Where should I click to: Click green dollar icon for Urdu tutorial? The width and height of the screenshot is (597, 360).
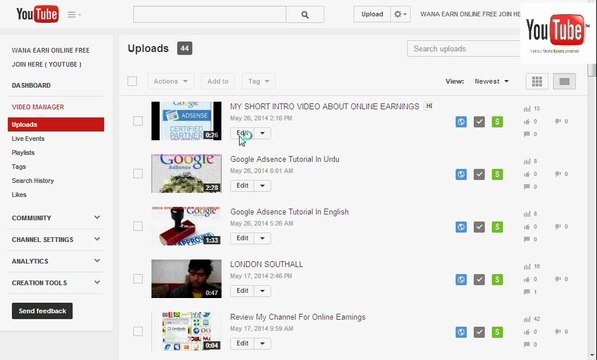pos(497,174)
